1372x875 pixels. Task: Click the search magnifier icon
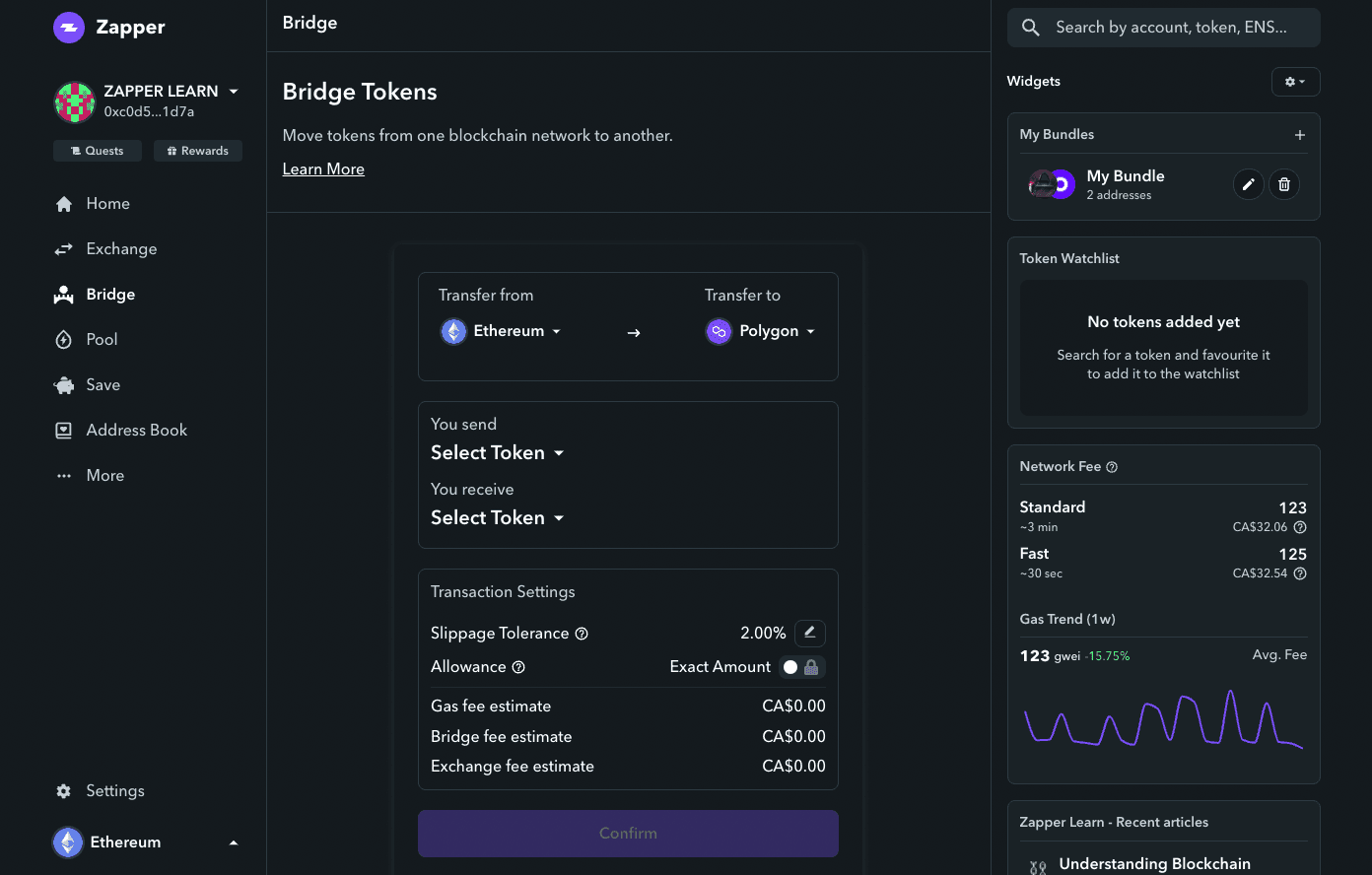1031,28
